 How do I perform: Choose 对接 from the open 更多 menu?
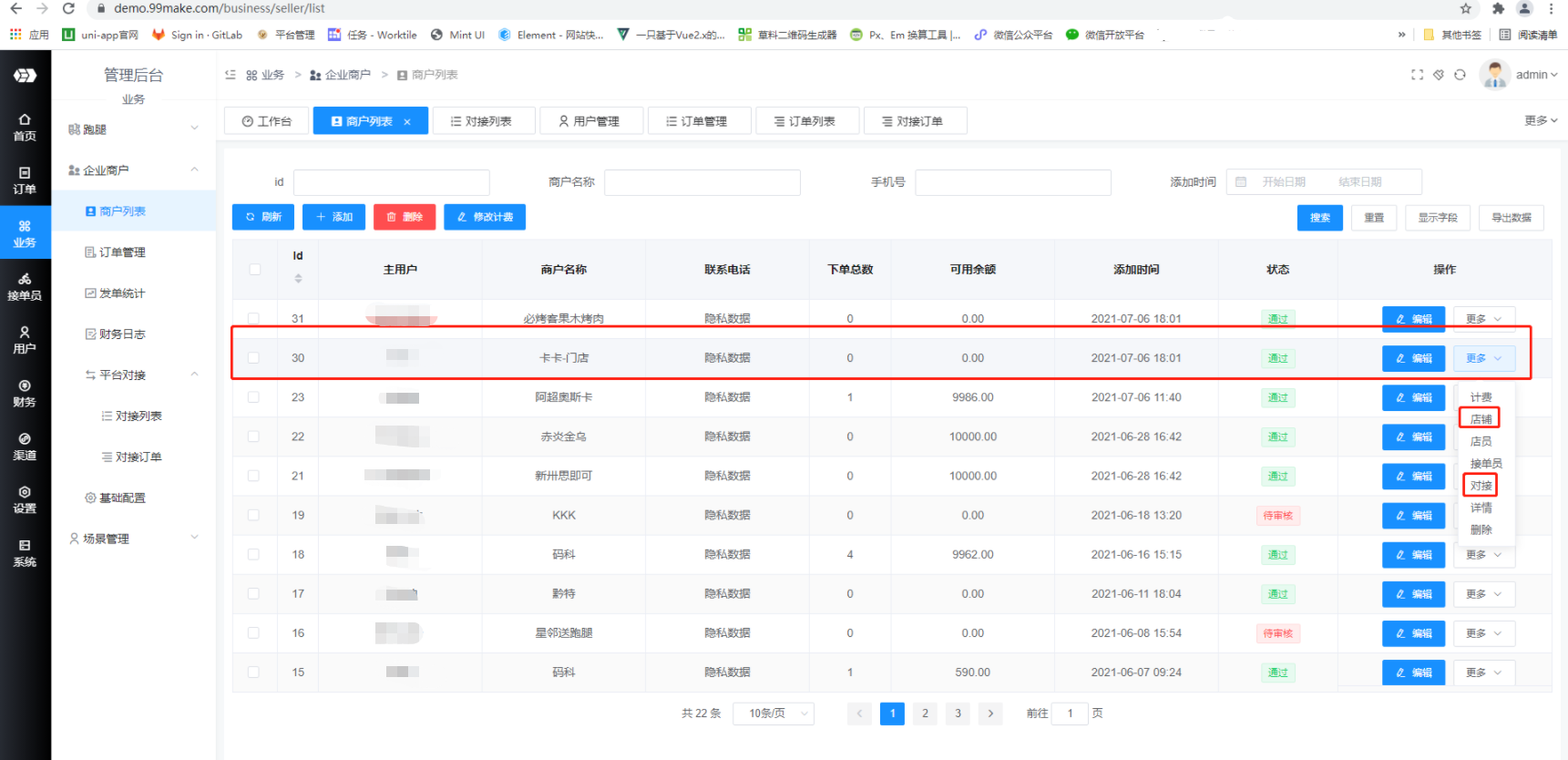(1481, 486)
